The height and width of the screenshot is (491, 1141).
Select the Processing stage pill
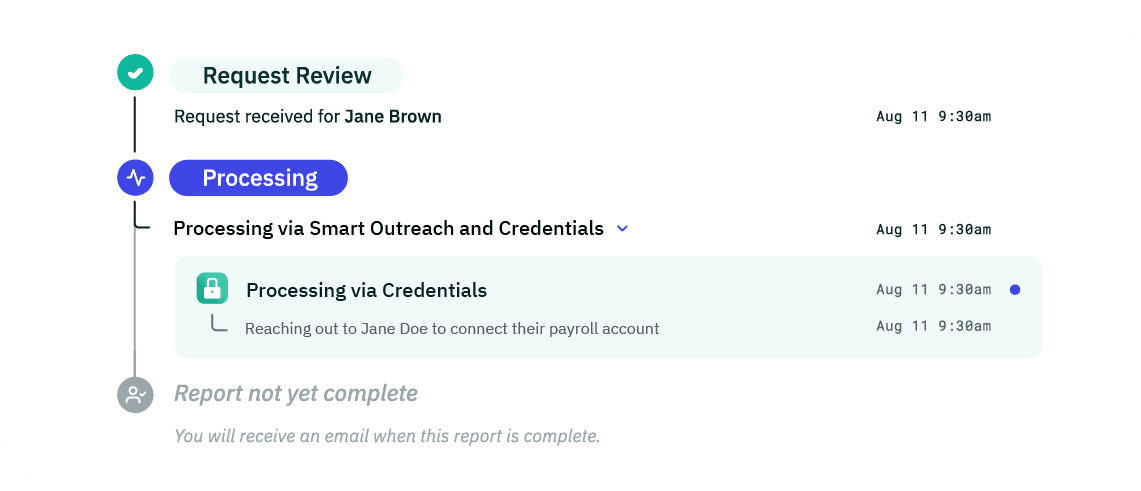(258, 178)
